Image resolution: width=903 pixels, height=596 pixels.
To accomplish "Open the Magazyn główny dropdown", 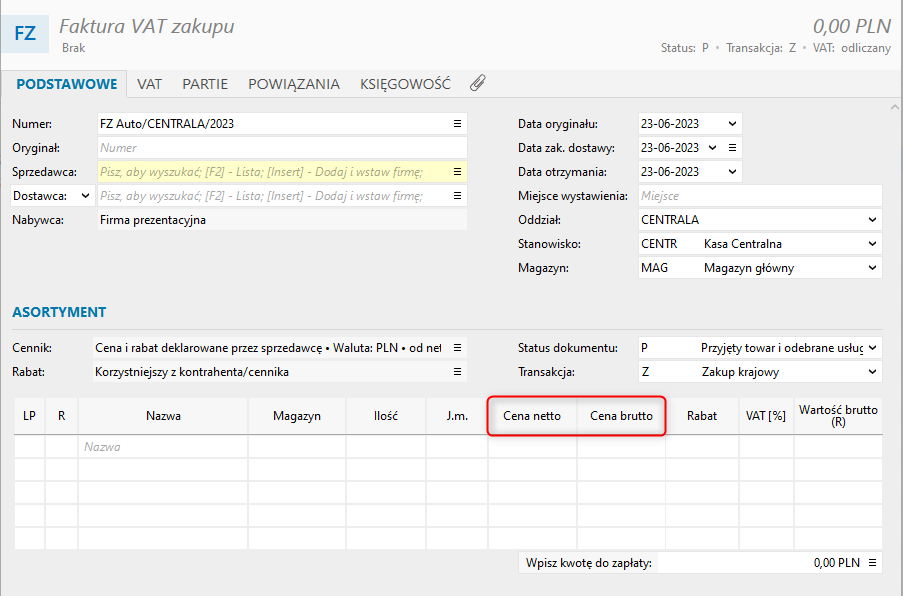I will tap(873, 268).
